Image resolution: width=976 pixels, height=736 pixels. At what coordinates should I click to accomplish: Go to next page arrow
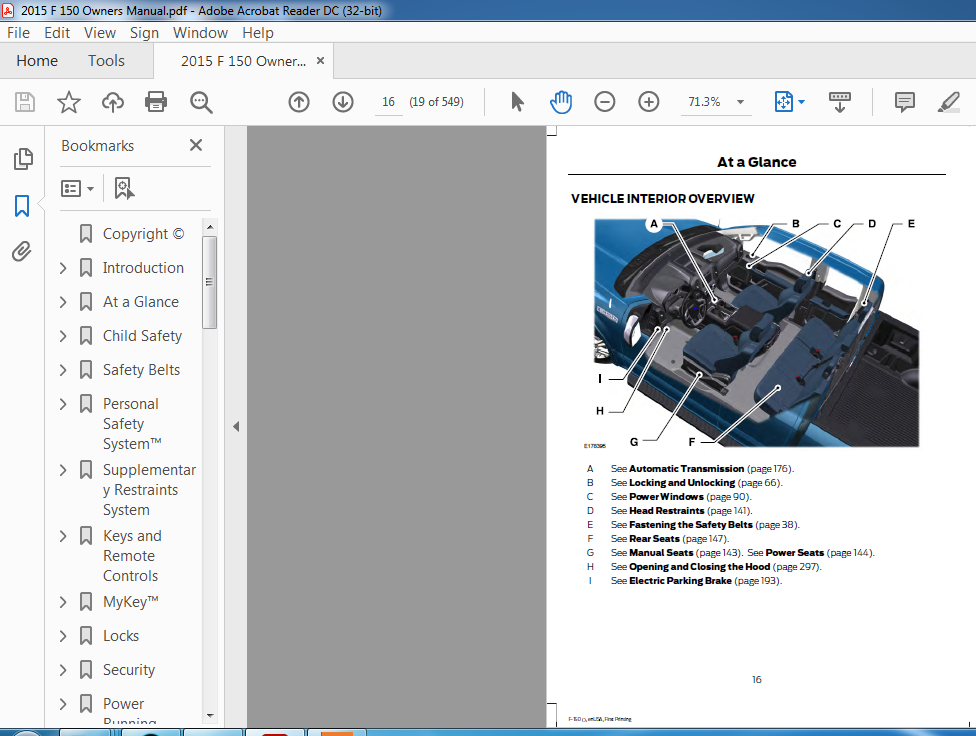click(x=343, y=101)
